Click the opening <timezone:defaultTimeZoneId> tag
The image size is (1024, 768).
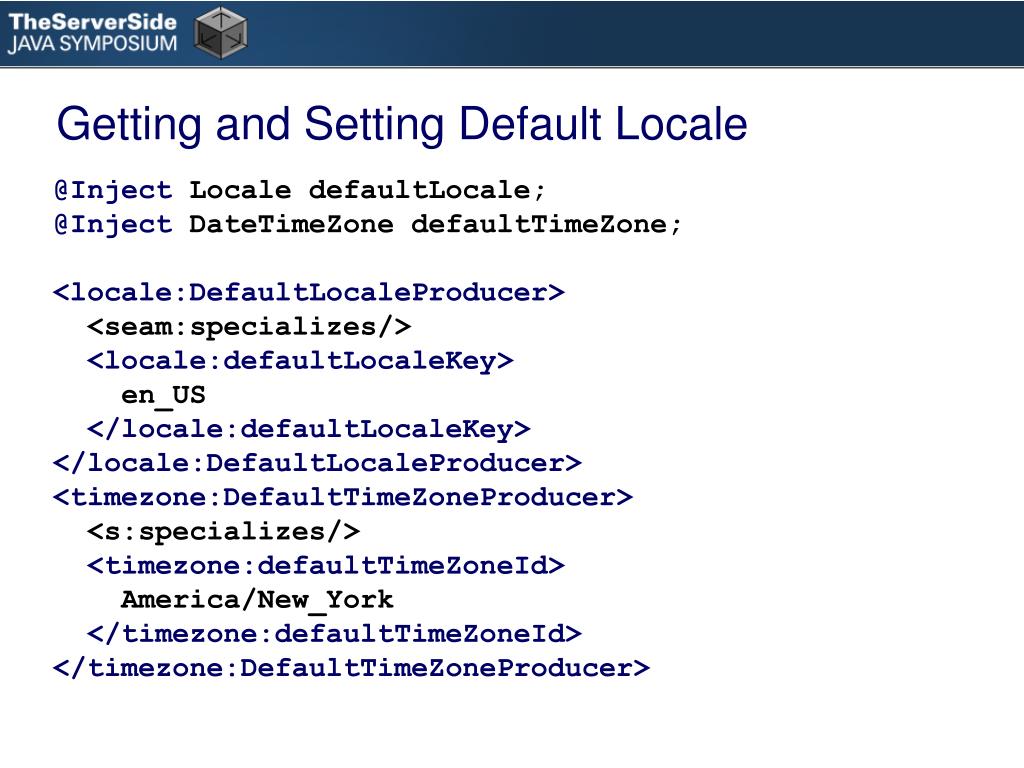(x=326, y=566)
